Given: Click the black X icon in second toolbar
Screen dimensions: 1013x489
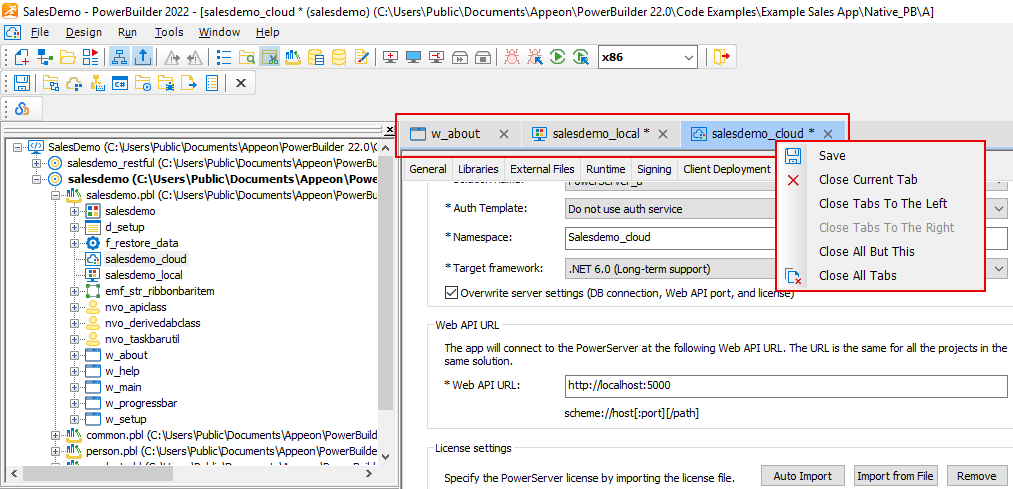Looking at the screenshot, I should [240, 83].
